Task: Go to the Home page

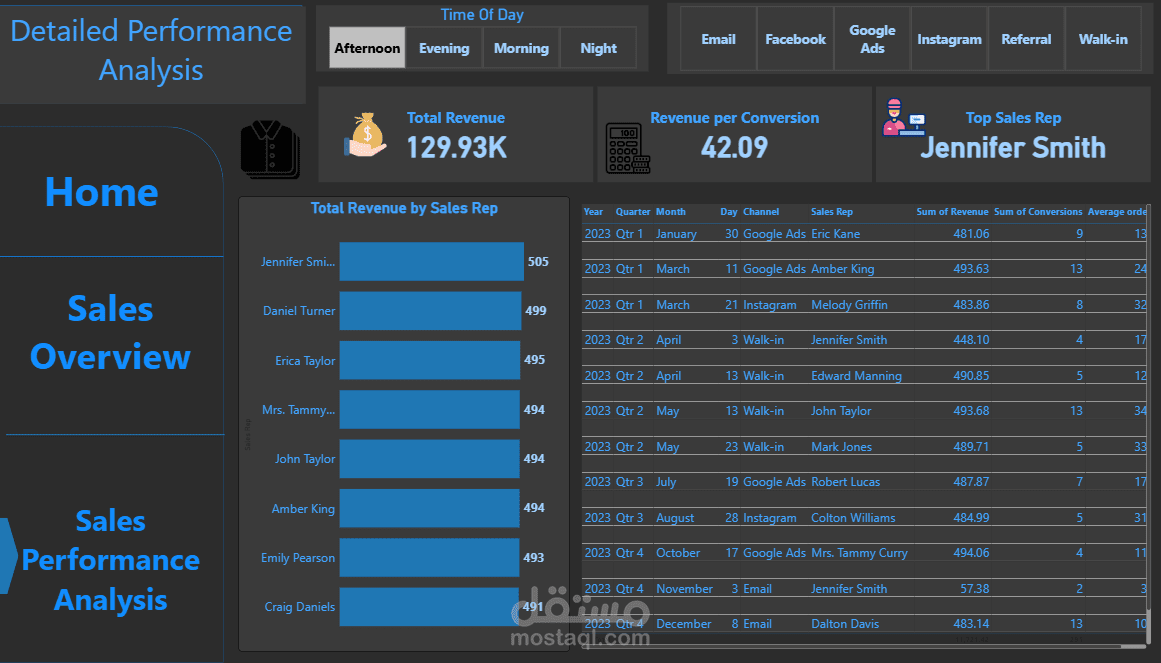Action: (x=101, y=192)
